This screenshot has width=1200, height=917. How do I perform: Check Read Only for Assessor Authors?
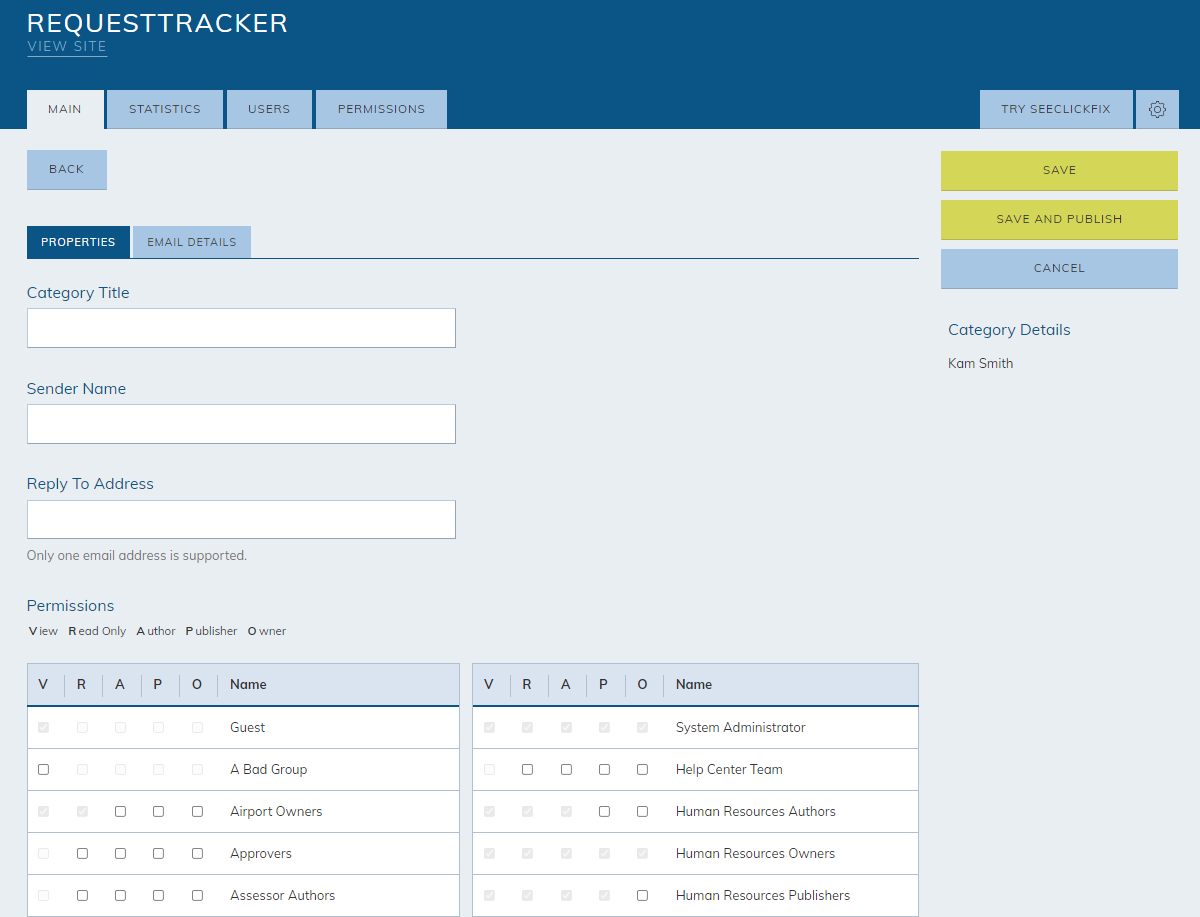tap(82, 896)
